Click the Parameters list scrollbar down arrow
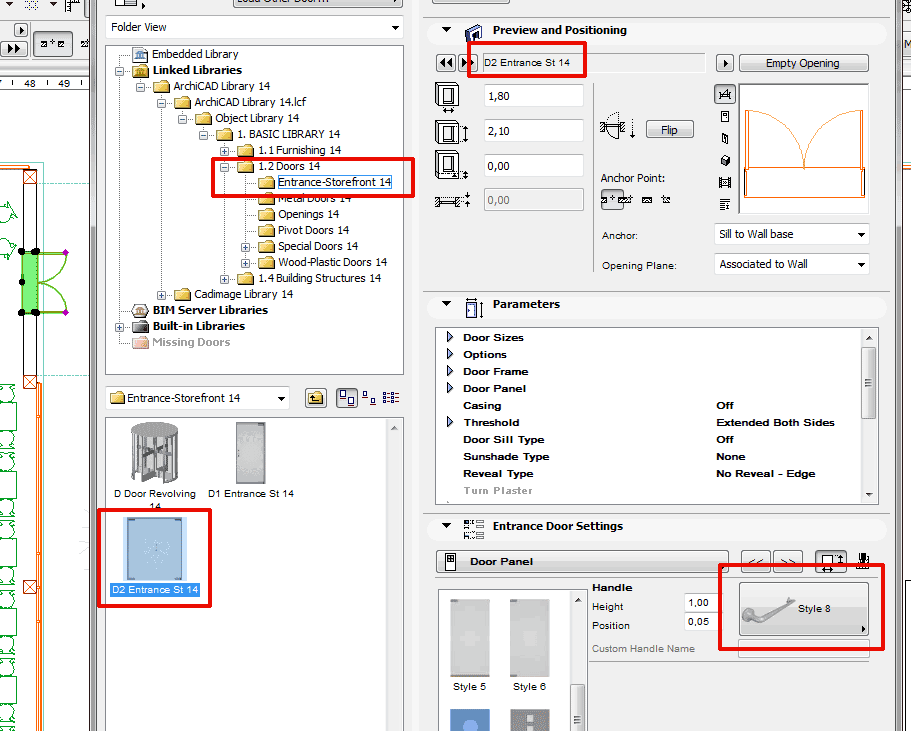Screen dimensions: 911x731 tap(869, 494)
